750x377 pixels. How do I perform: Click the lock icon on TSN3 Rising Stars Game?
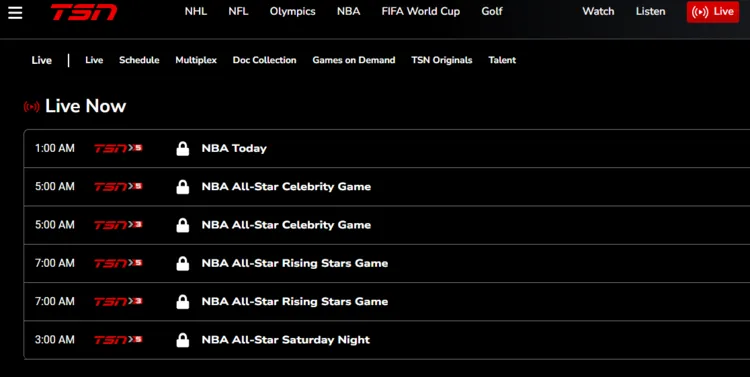183,302
